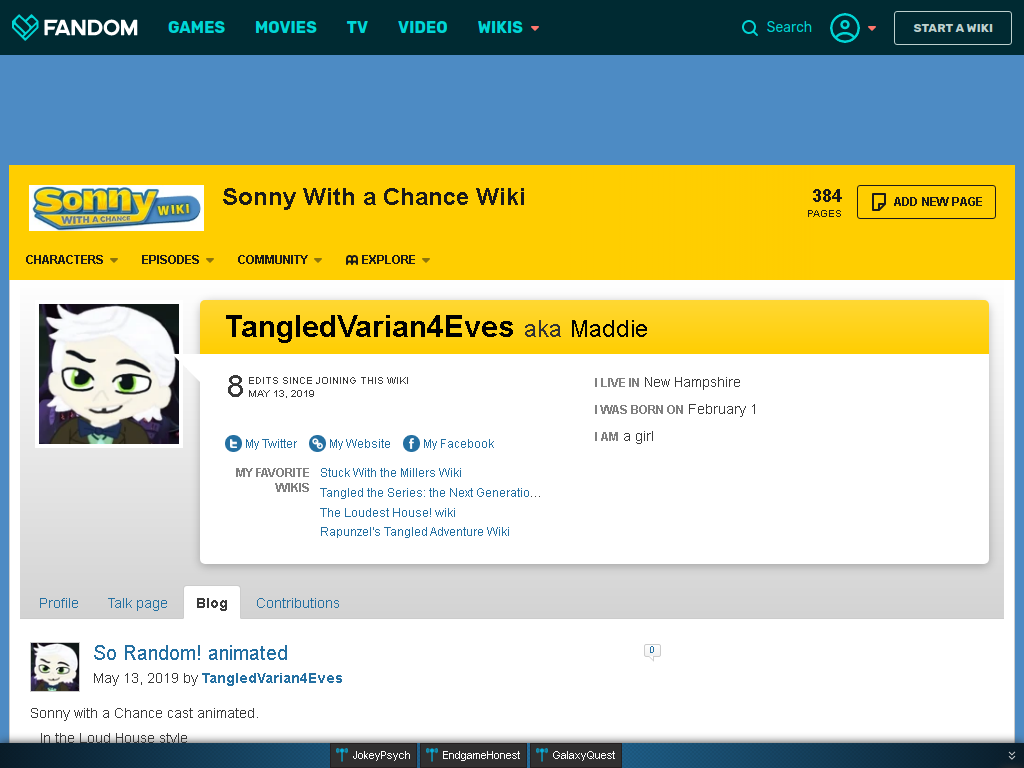Click the TangledVarian4Eves profile avatar image
The width and height of the screenshot is (1024, 768).
tap(109, 374)
